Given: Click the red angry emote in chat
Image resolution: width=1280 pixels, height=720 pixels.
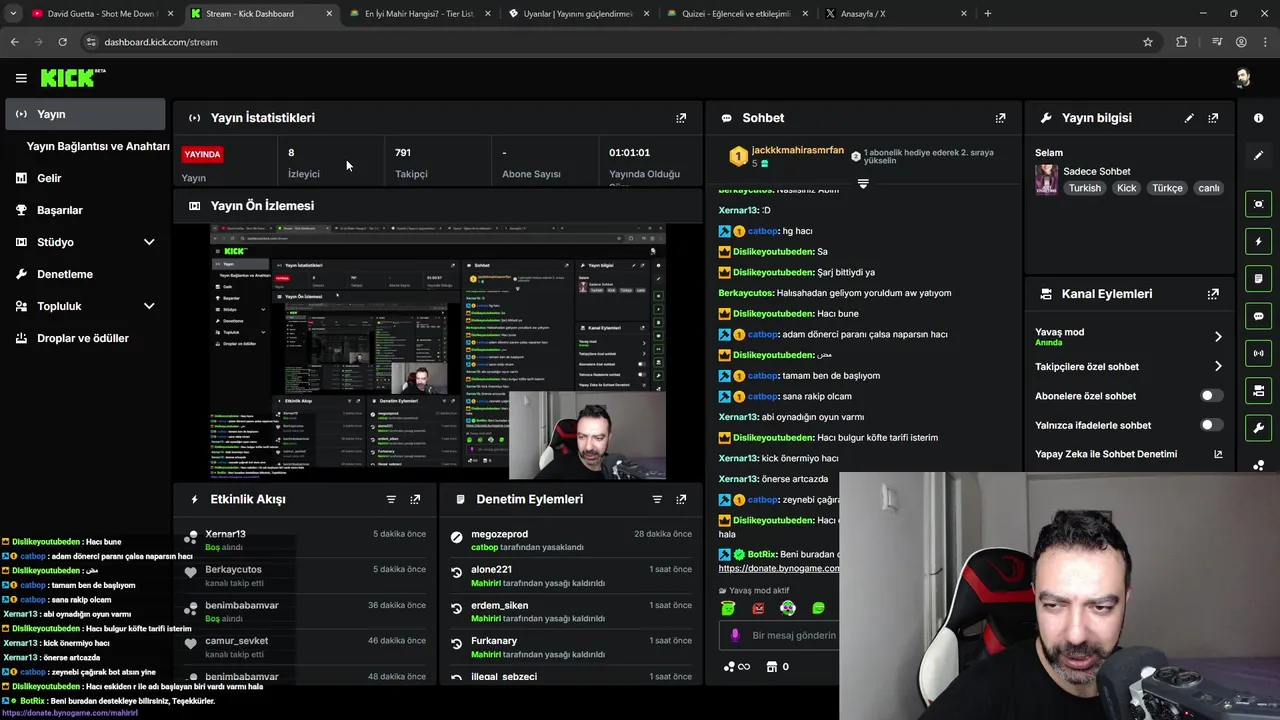Looking at the screenshot, I should pyautogui.click(x=758, y=608).
